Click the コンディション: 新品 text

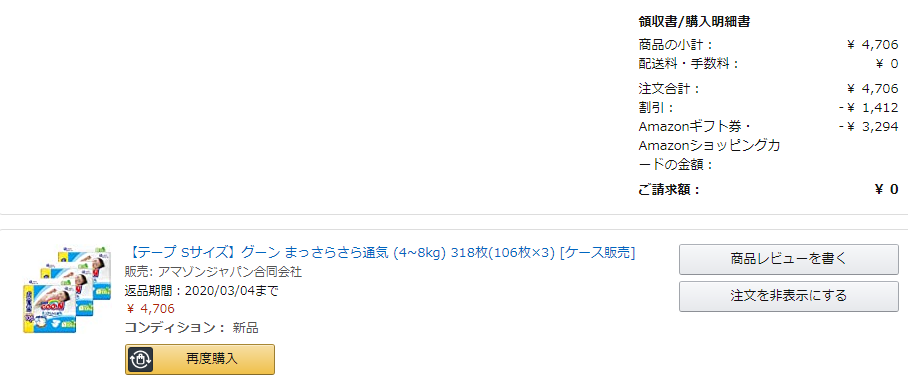(192, 328)
